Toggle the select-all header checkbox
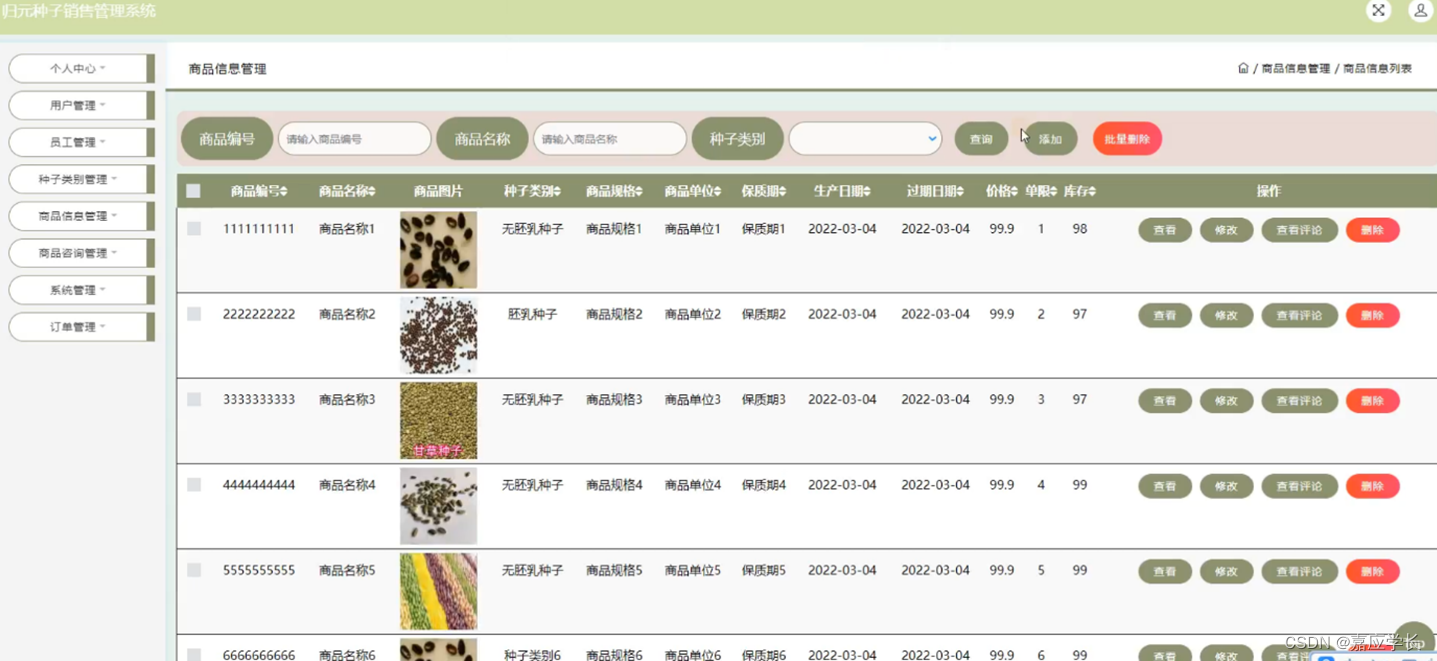Image resolution: width=1437 pixels, height=661 pixels. 194,191
